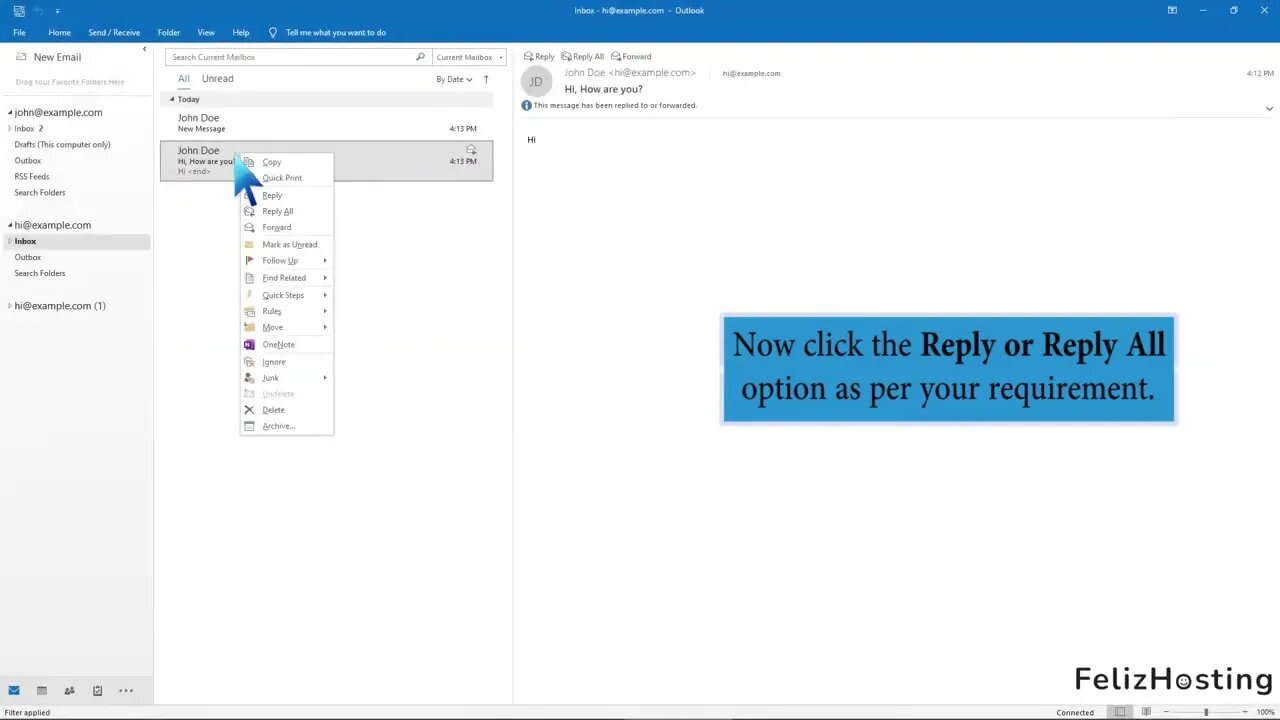Click Reply All in the reading pane

click(583, 57)
